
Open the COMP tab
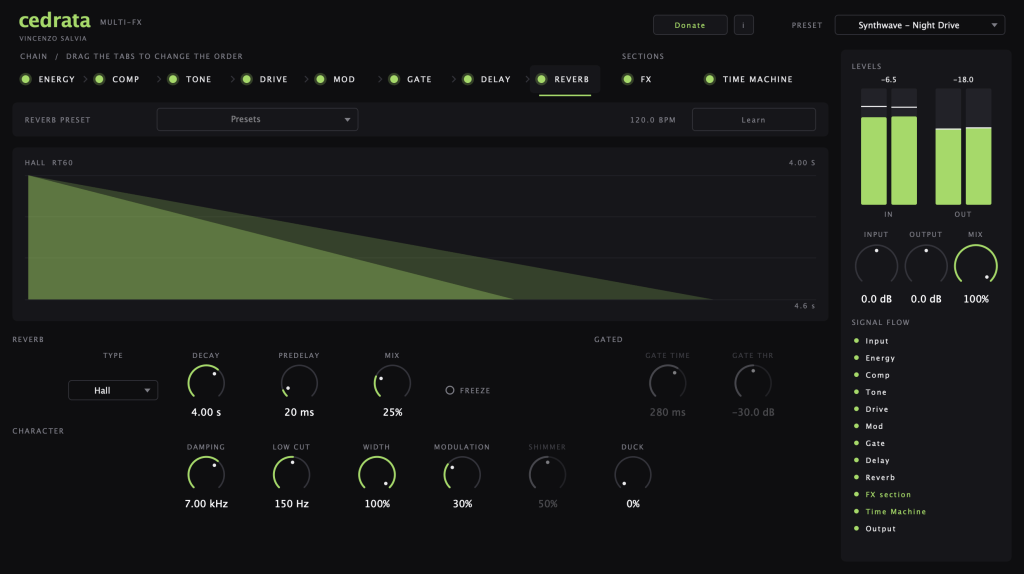(x=126, y=80)
